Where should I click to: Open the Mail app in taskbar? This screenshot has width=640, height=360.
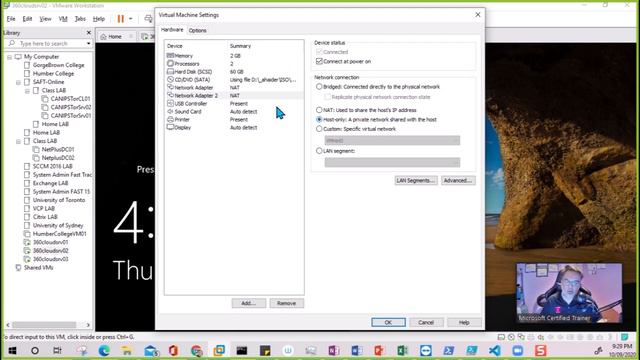tap(150, 351)
